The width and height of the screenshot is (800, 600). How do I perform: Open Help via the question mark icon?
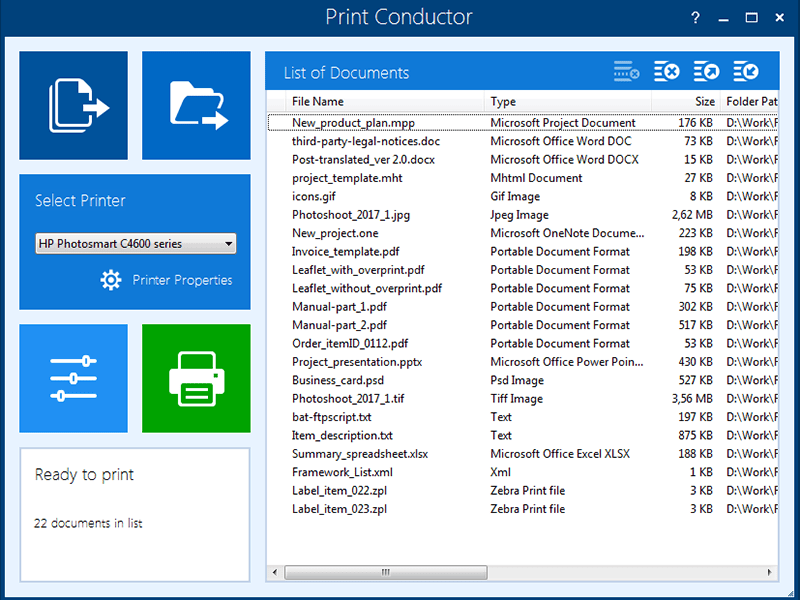point(695,17)
